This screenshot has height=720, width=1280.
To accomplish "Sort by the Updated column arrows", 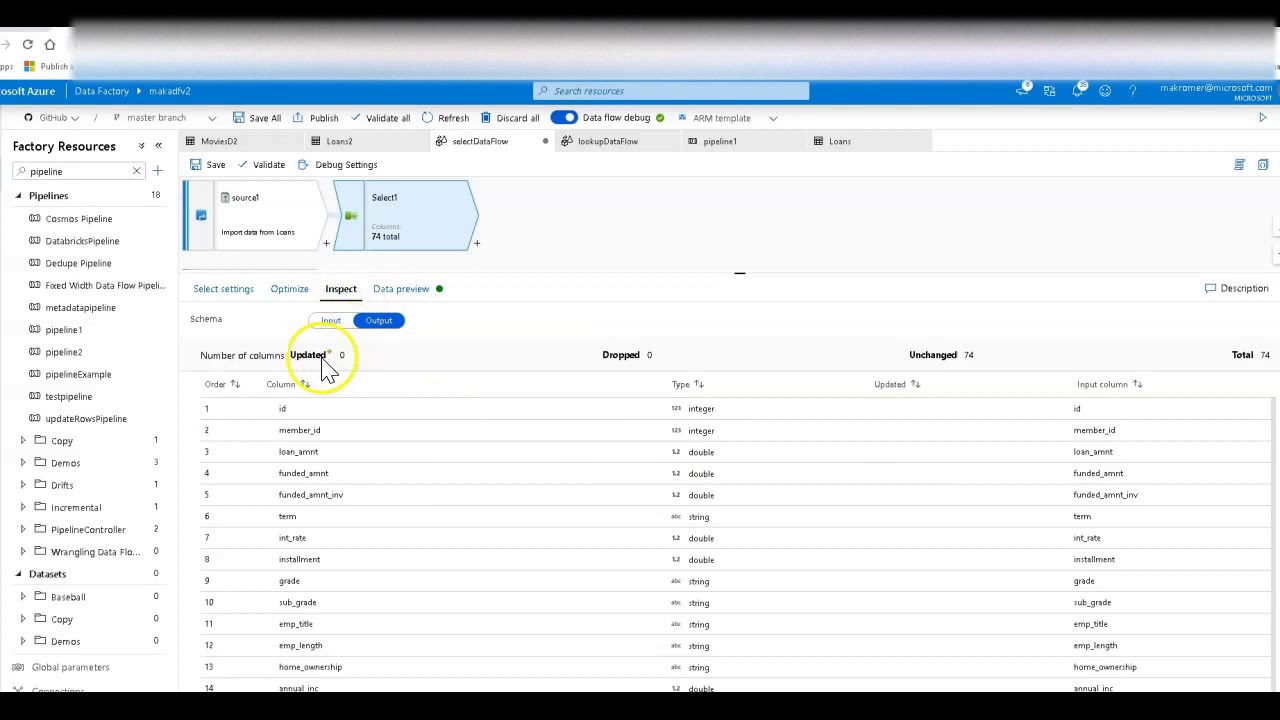I will (x=914, y=384).
